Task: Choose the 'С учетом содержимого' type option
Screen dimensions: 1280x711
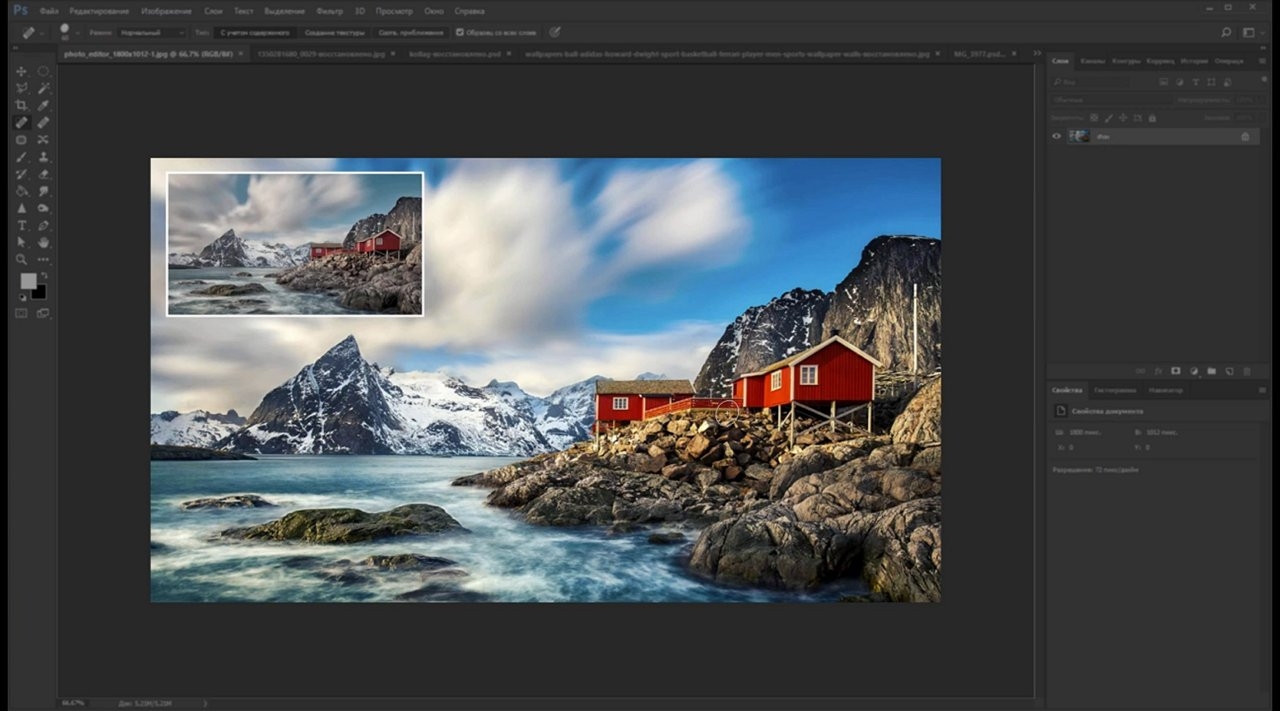Action: point(255,32)
